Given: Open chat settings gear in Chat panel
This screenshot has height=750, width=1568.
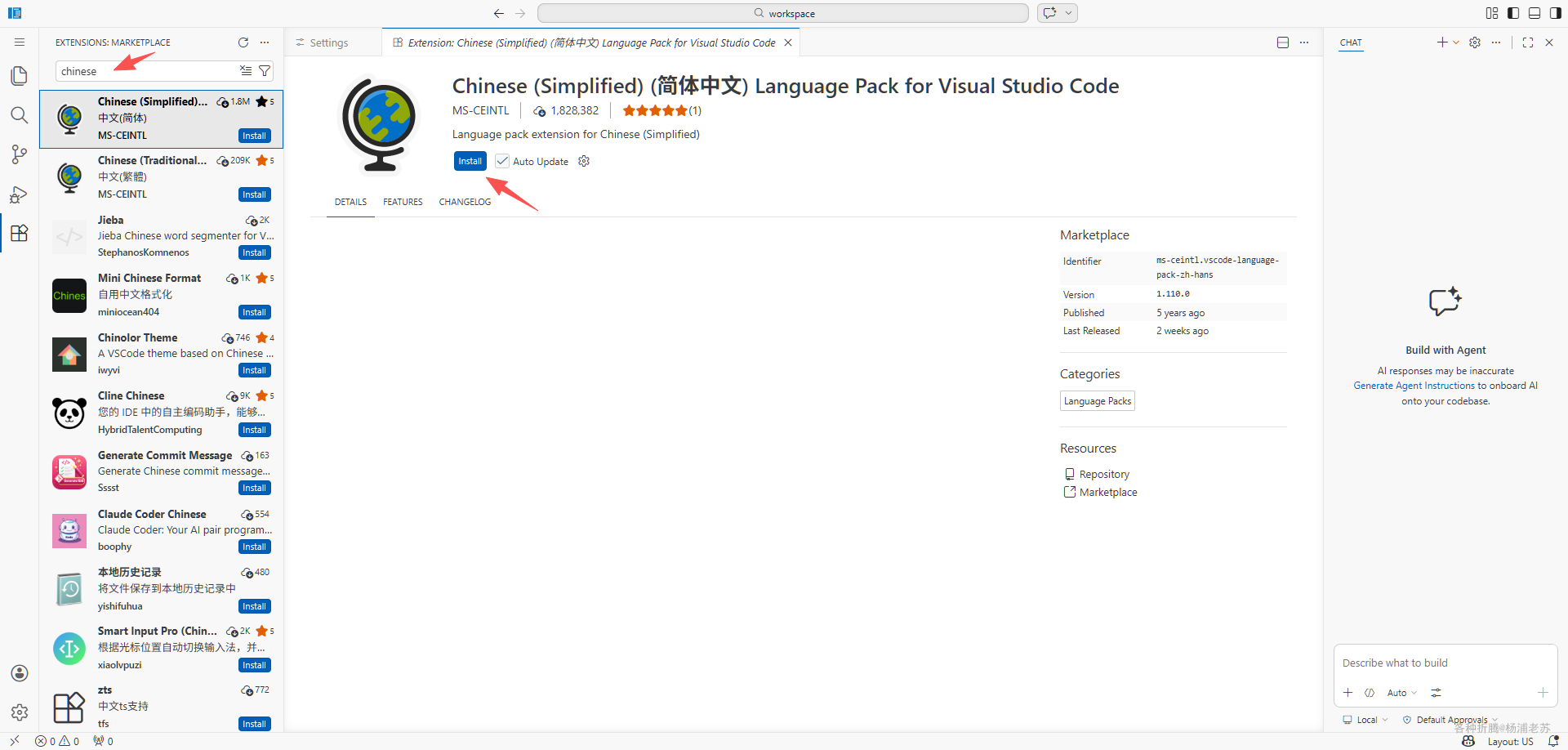Looking at the screenshot, I should click(x=1475, y=42).
